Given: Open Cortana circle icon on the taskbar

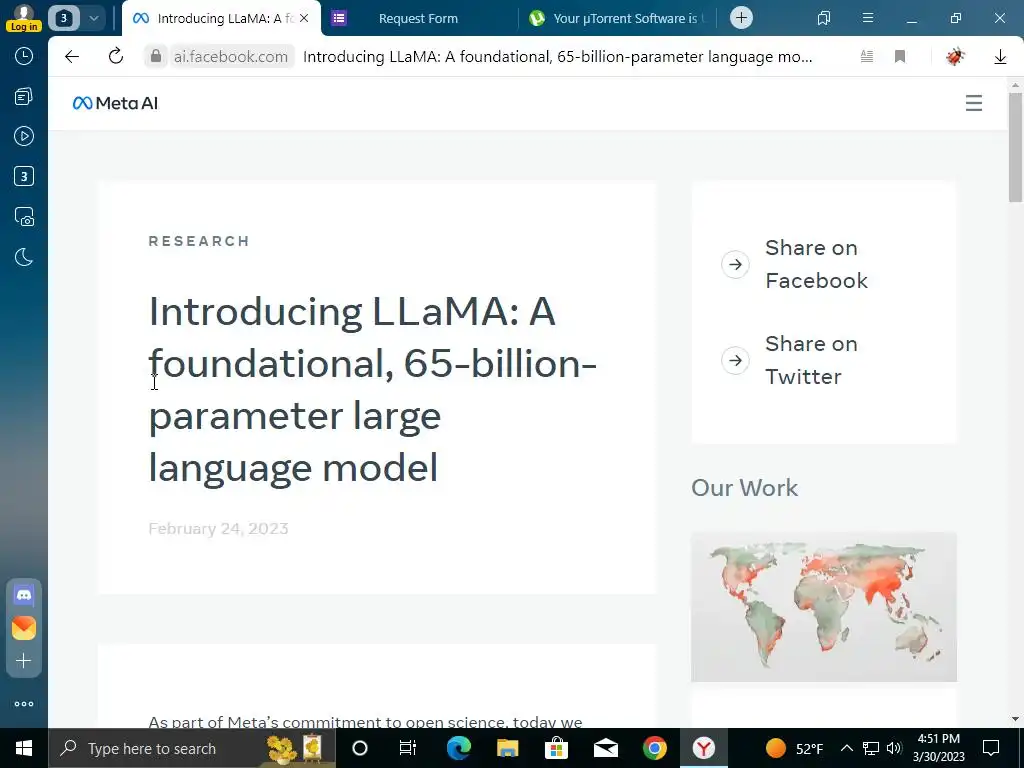Looking at the screenshot, I should 360,748.
